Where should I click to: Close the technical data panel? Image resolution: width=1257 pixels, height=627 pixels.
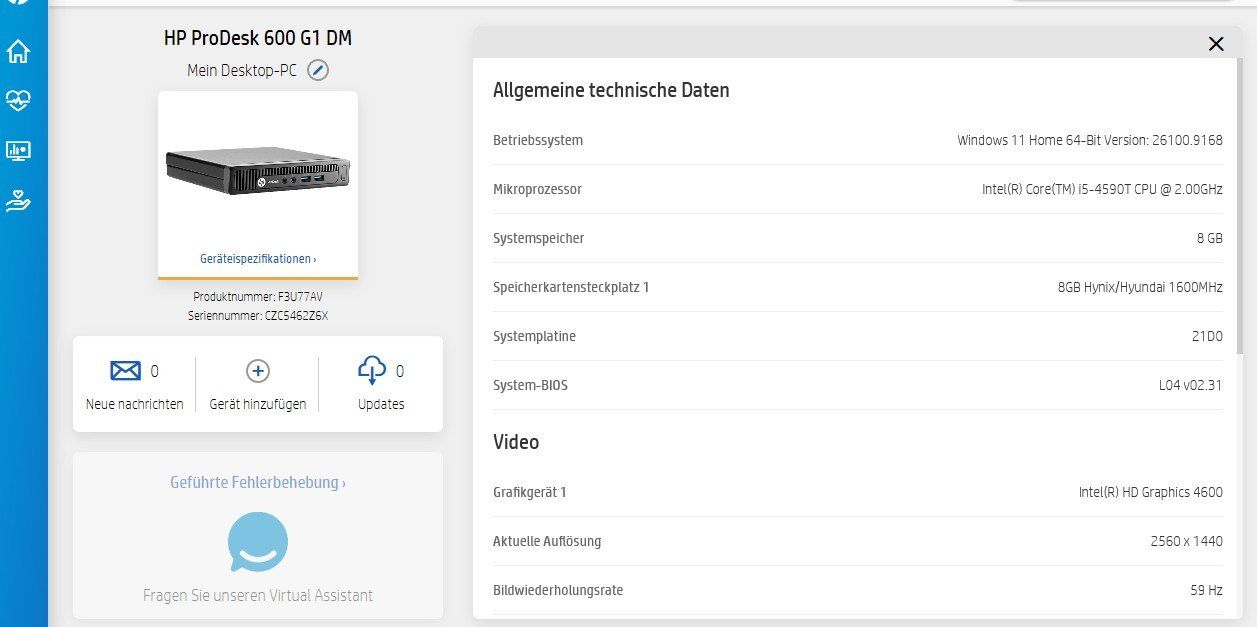click(1216, 43)
